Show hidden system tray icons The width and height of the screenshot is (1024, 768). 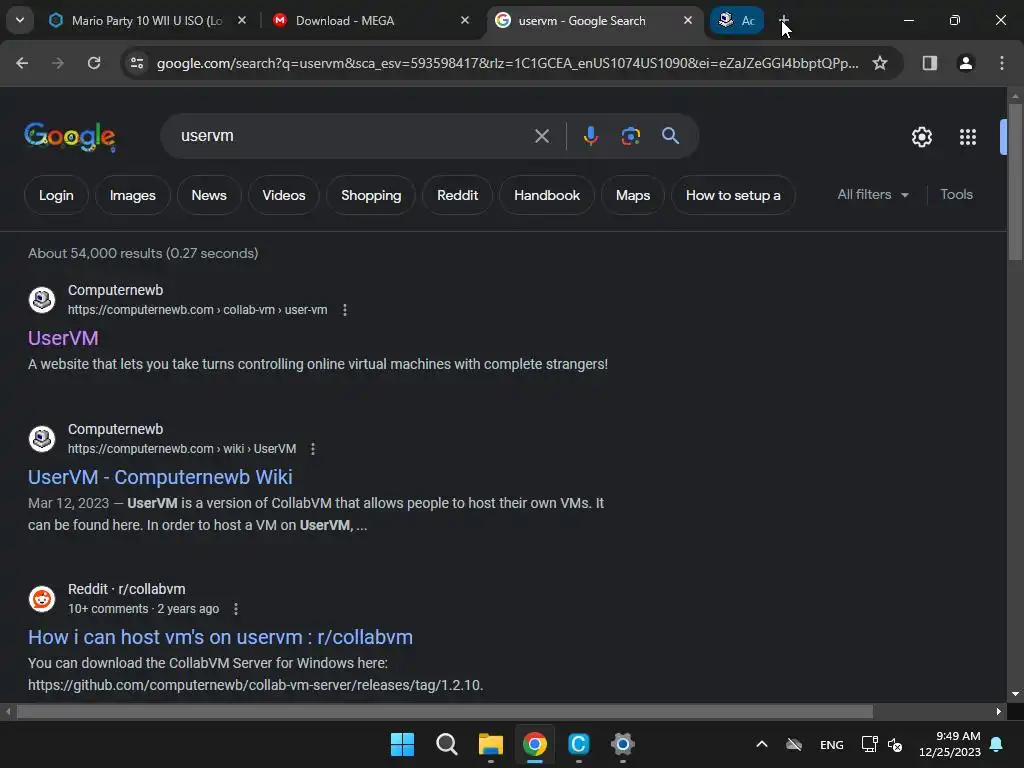tap(761, 744)
